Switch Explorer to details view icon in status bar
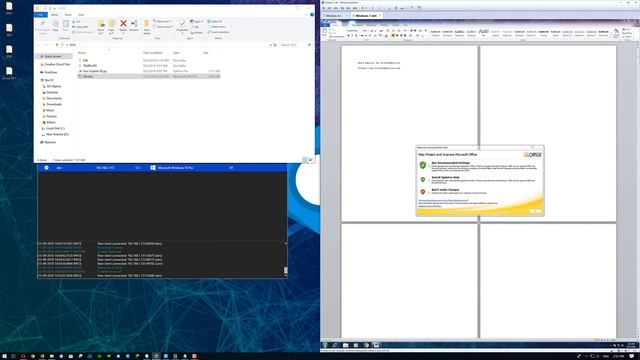Image resolution: width=640 pixels, height=360 pixels. tap(305, 160)
